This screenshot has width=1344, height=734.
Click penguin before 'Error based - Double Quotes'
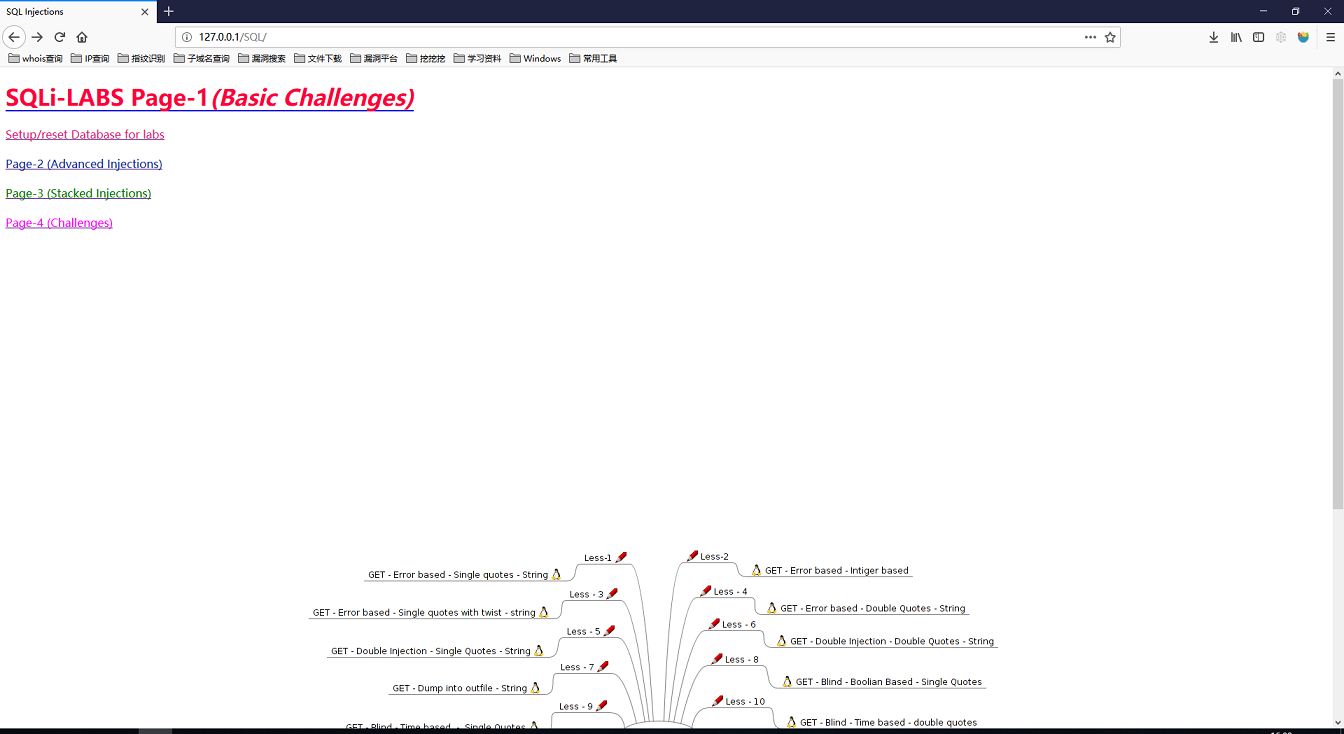coord(771,607)
